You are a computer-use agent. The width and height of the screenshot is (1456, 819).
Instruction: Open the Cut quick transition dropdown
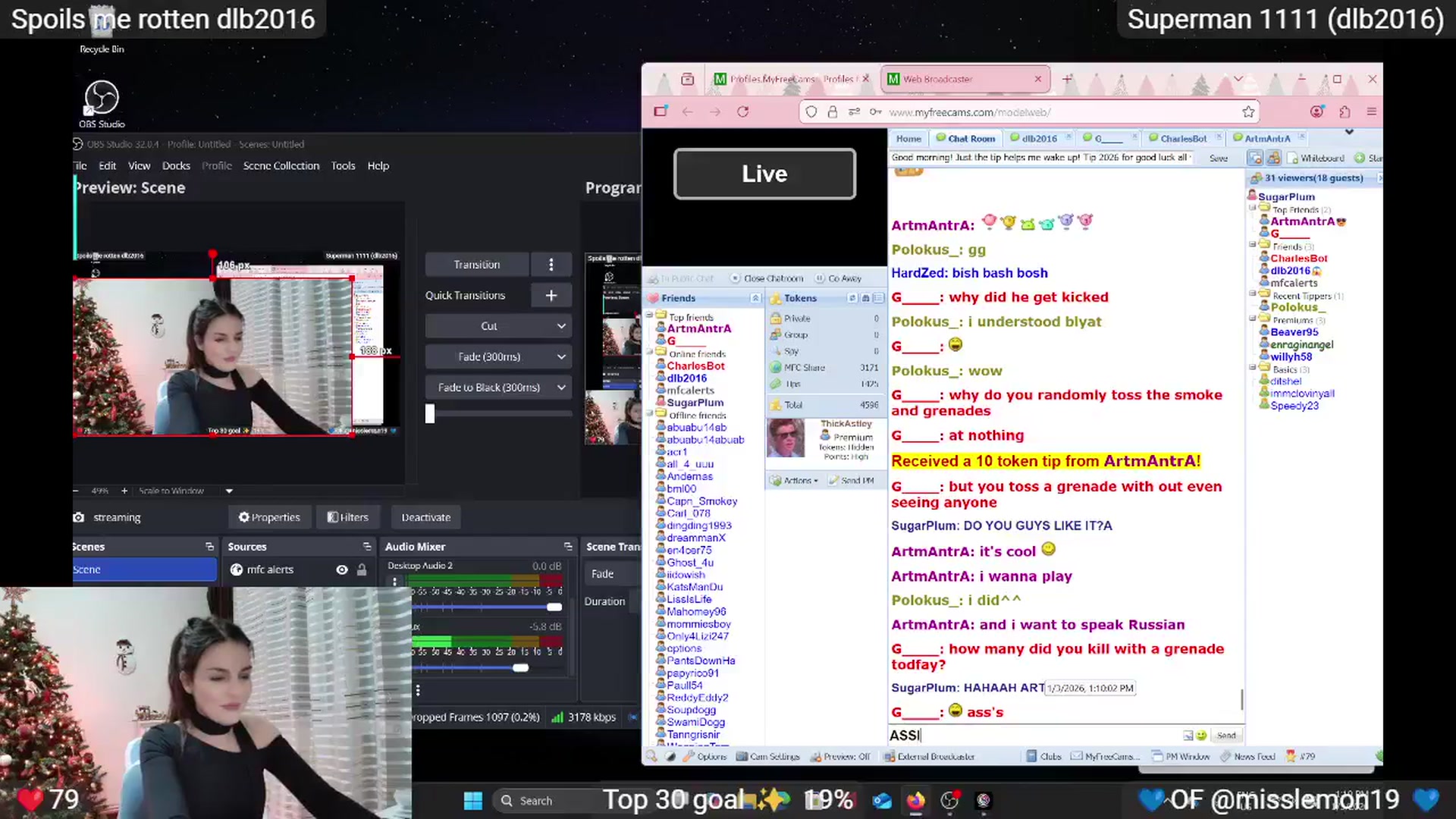[497, 326]
